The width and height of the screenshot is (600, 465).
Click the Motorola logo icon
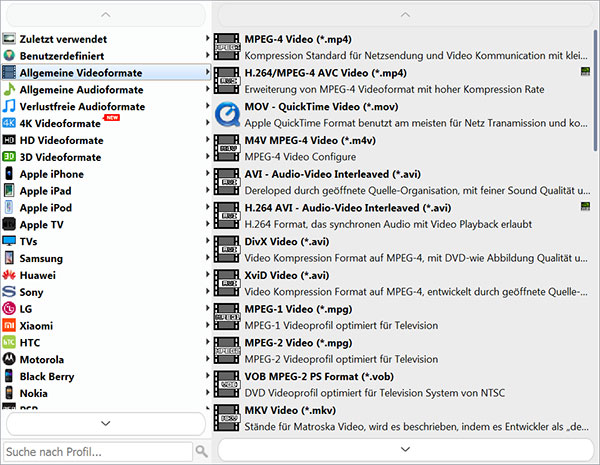(x=9, y=359)
